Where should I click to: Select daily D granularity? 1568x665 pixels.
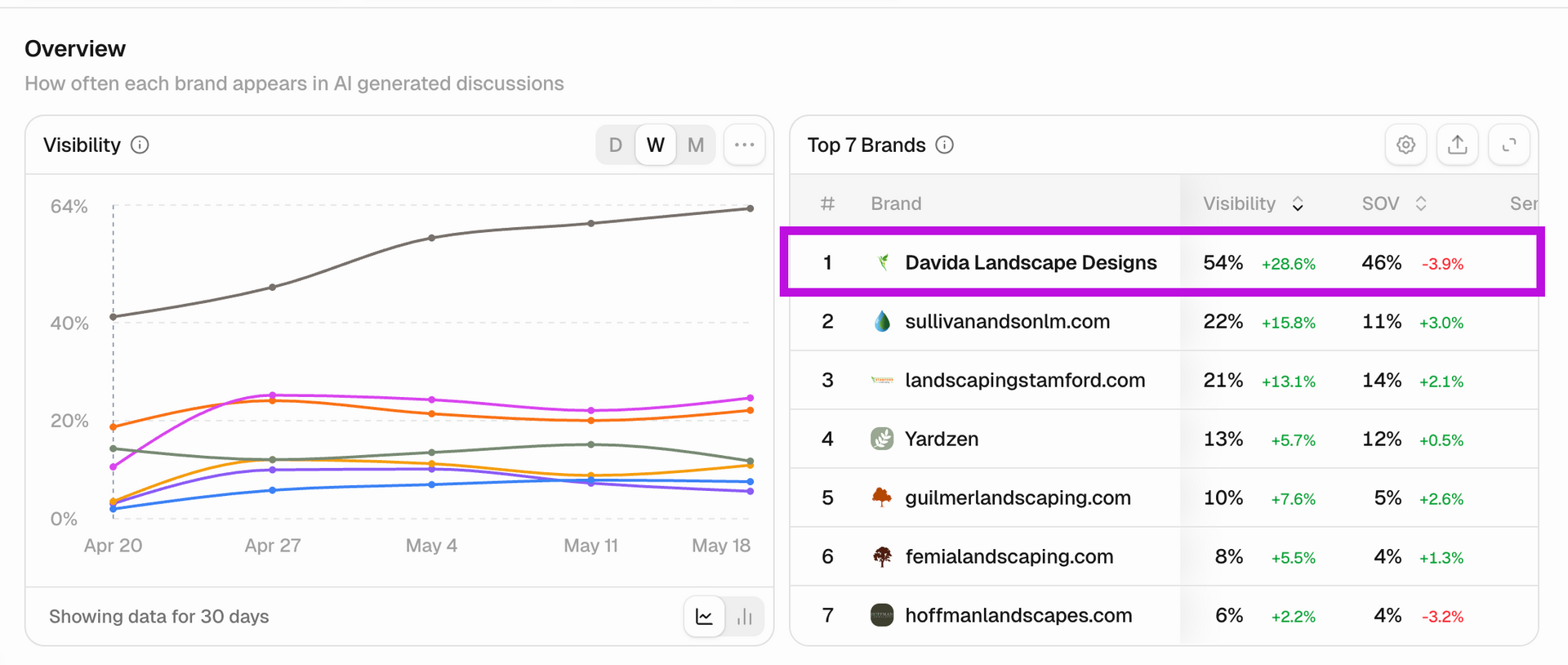616,145
